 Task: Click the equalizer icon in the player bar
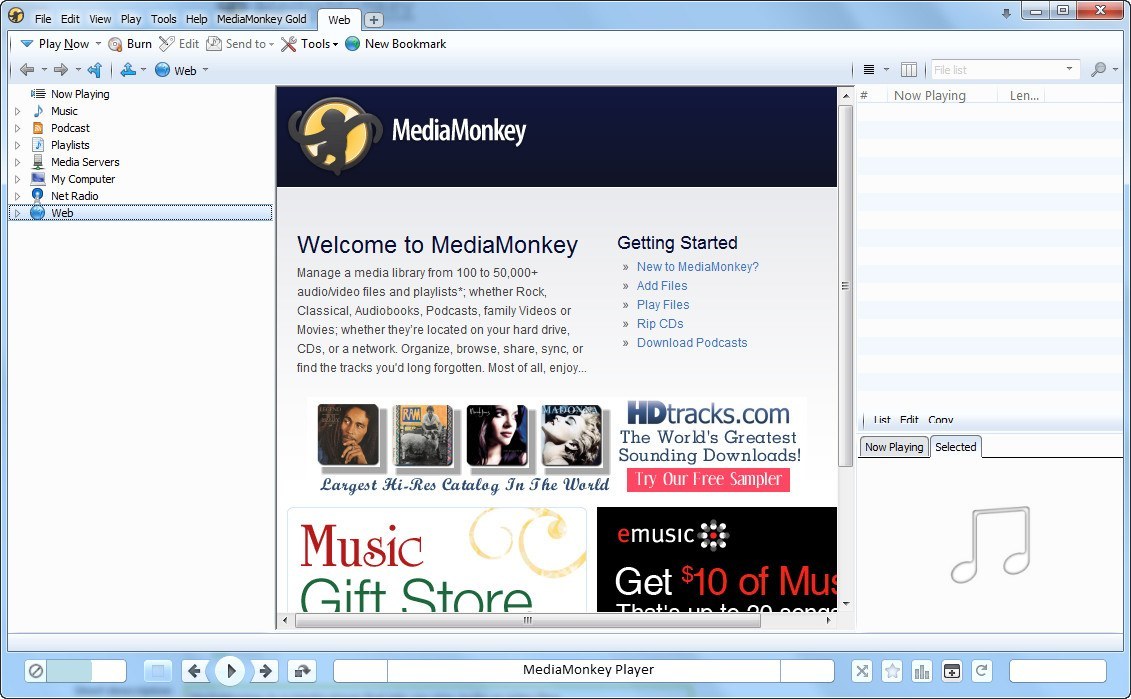[921, 670]
